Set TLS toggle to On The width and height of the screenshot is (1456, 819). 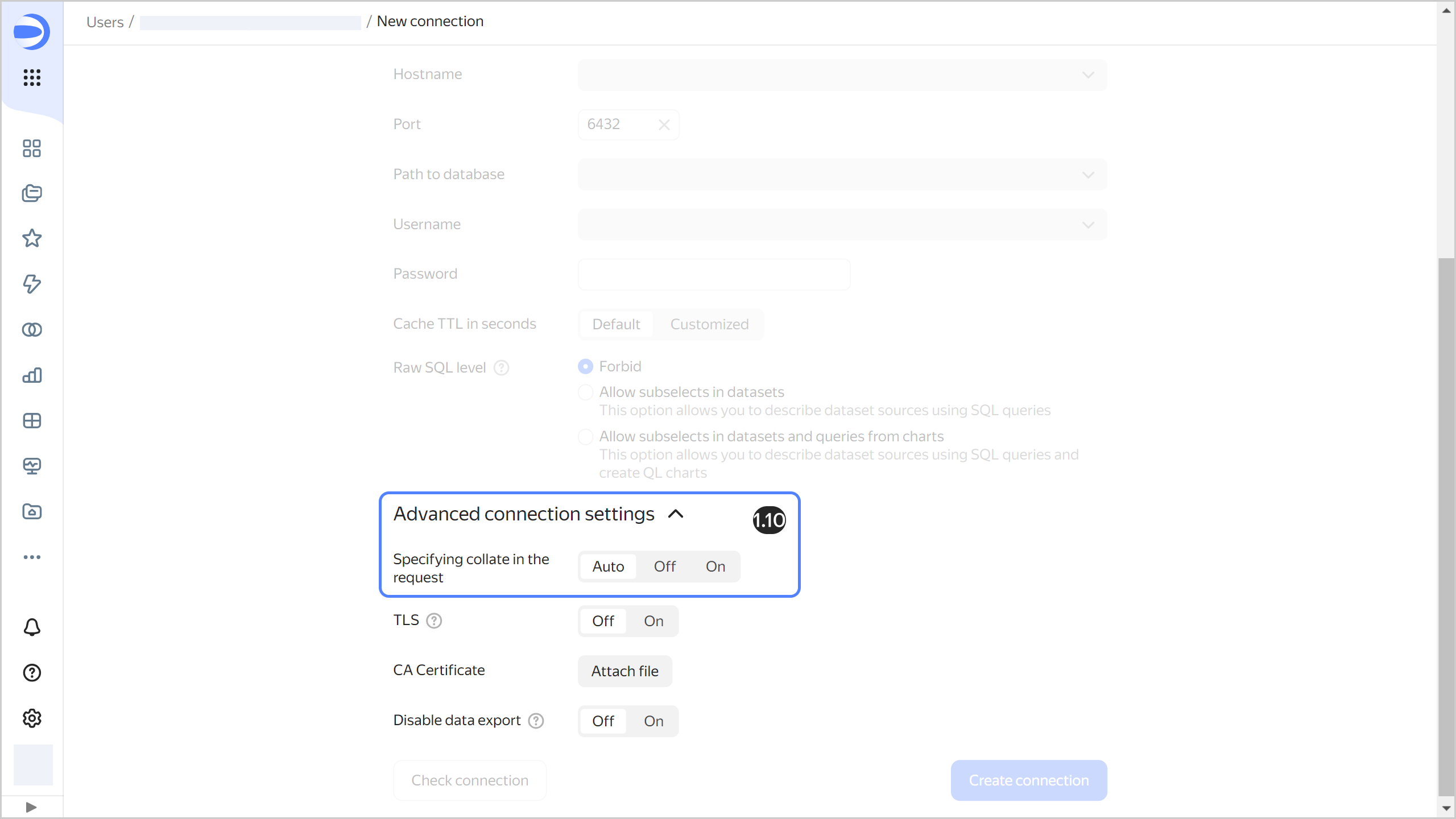tap(653, 621)
